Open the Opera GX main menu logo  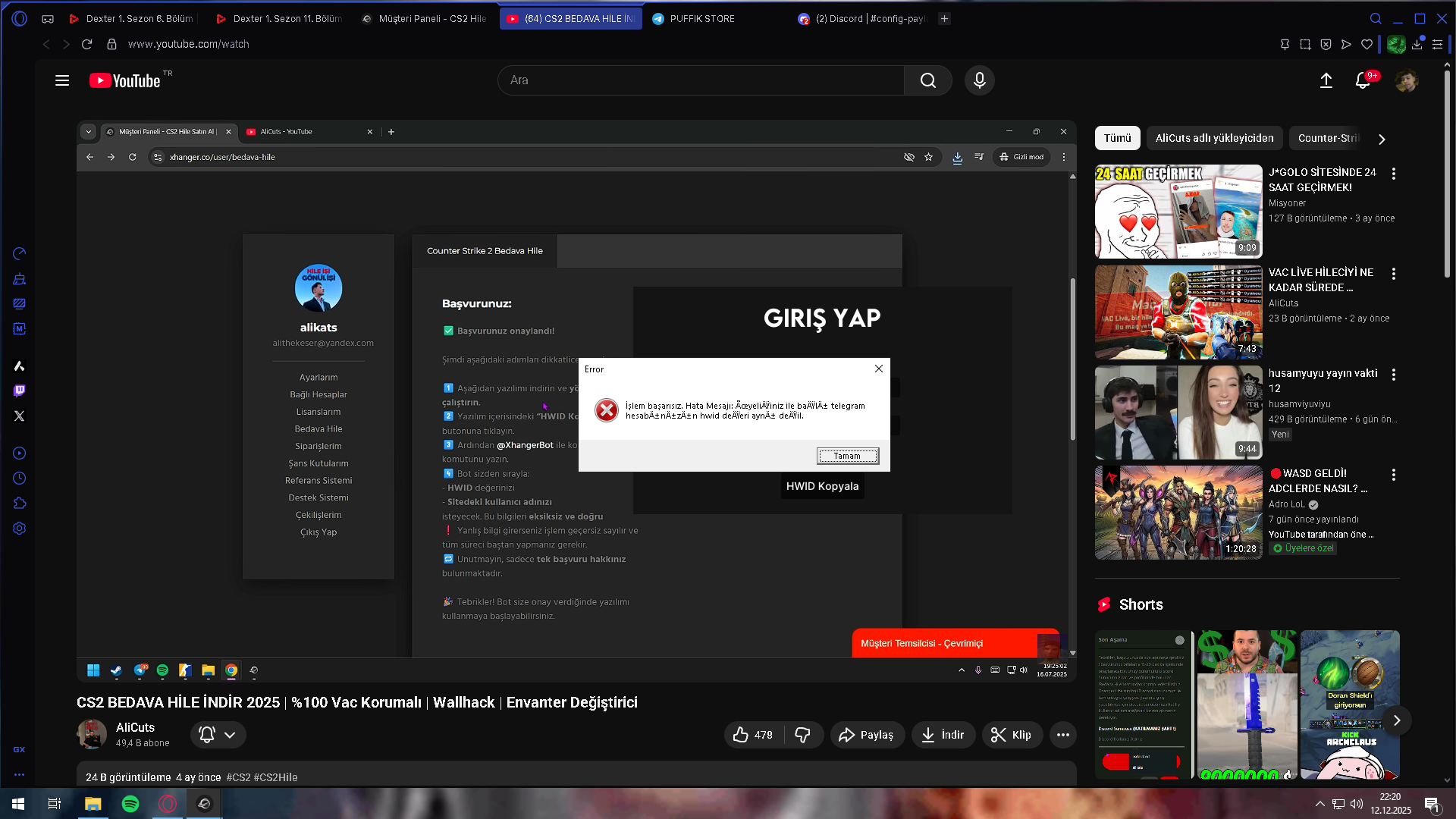click(20, 18)
